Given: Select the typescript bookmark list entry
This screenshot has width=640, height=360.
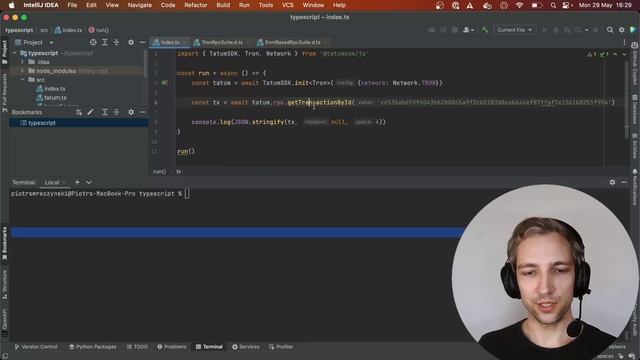Looking at the screenshot, I should [79, 123].
